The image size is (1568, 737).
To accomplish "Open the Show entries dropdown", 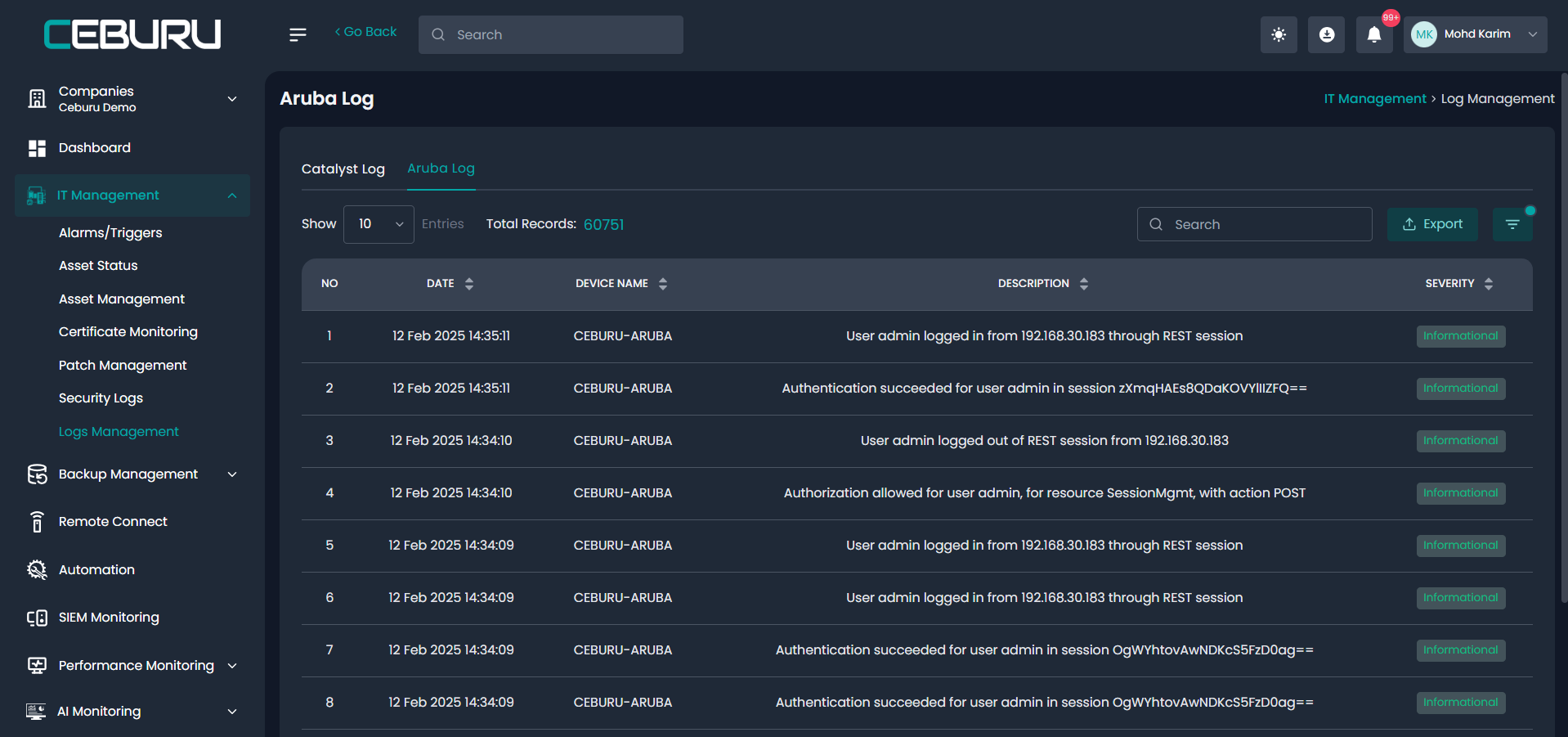I will [379, 224].
